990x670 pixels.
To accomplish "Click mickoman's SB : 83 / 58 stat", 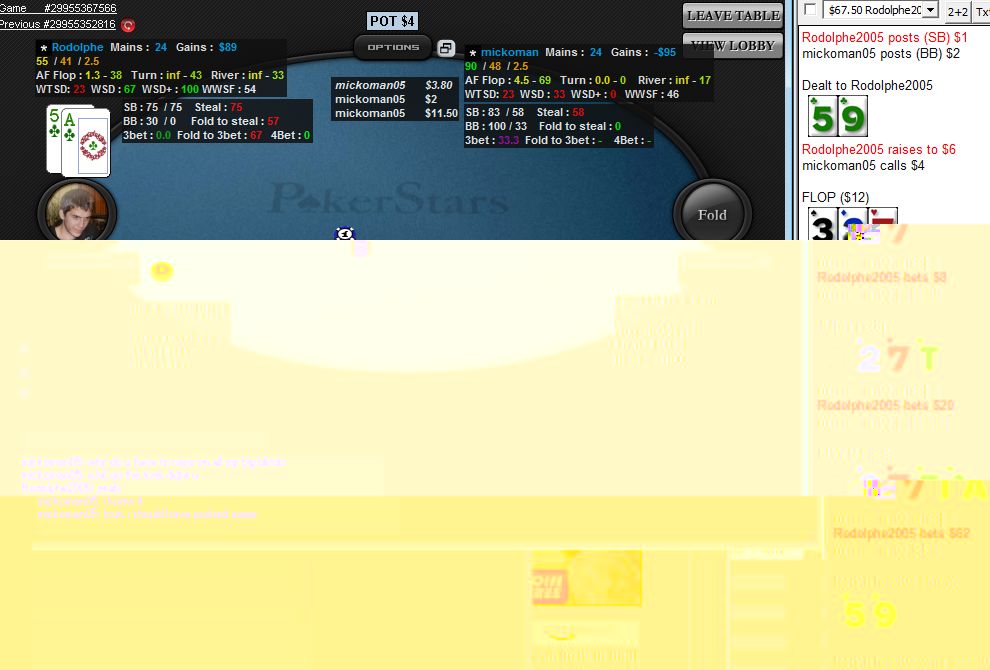I will [495, 112].
